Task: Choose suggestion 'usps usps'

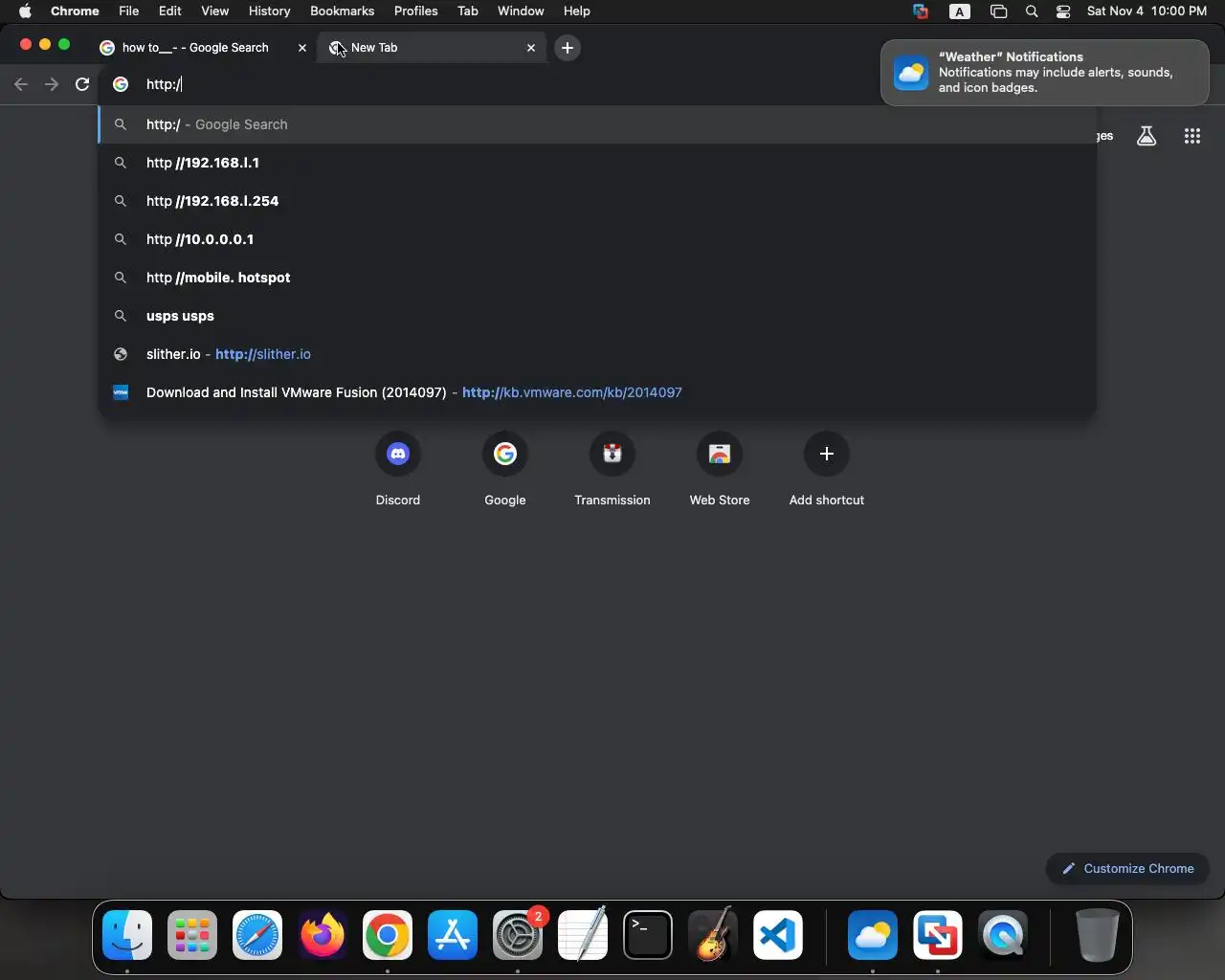Action: pyautogui.click(x=597, y=316)
